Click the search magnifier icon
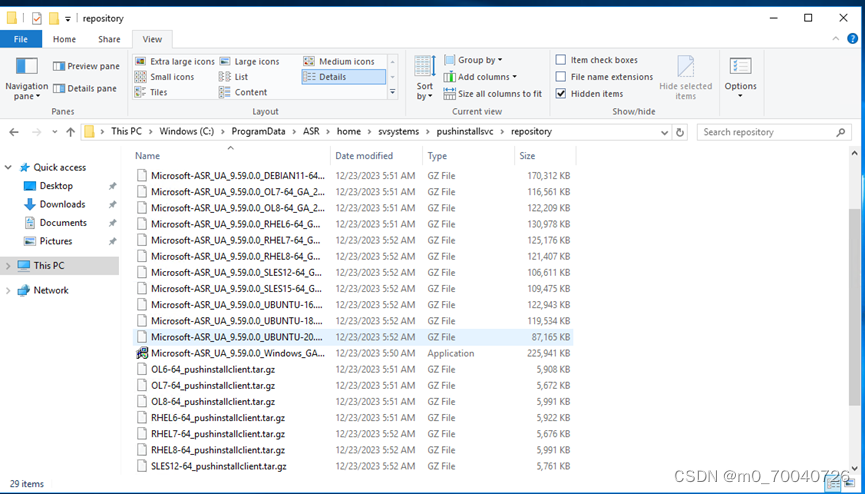The height and width of the screenshot is (494, 865). point(841,132)
